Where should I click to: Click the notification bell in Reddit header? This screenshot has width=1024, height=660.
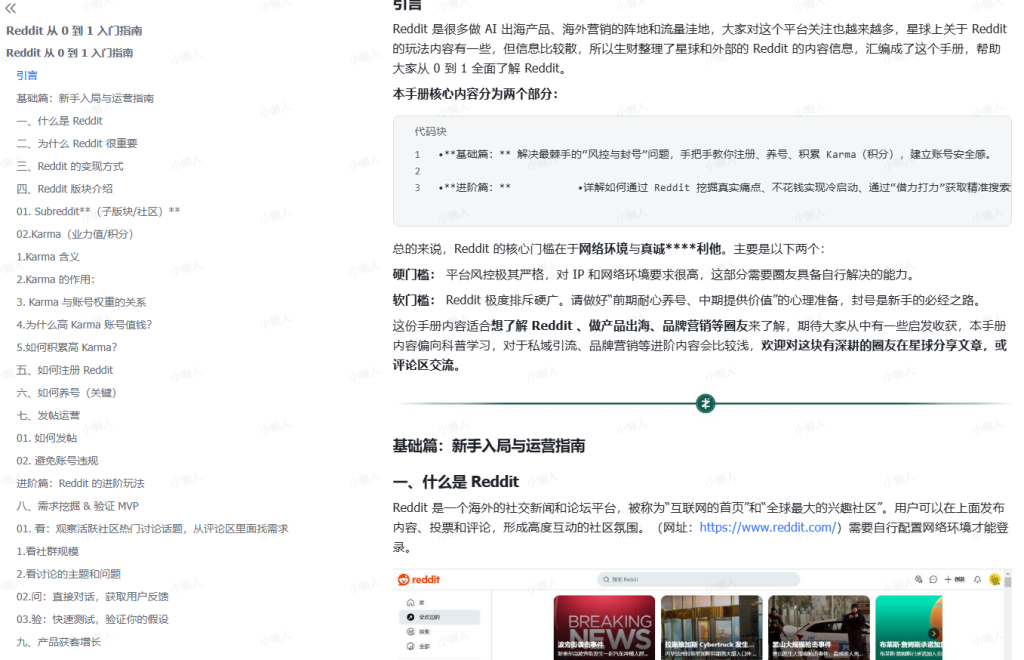coord(978,579)
